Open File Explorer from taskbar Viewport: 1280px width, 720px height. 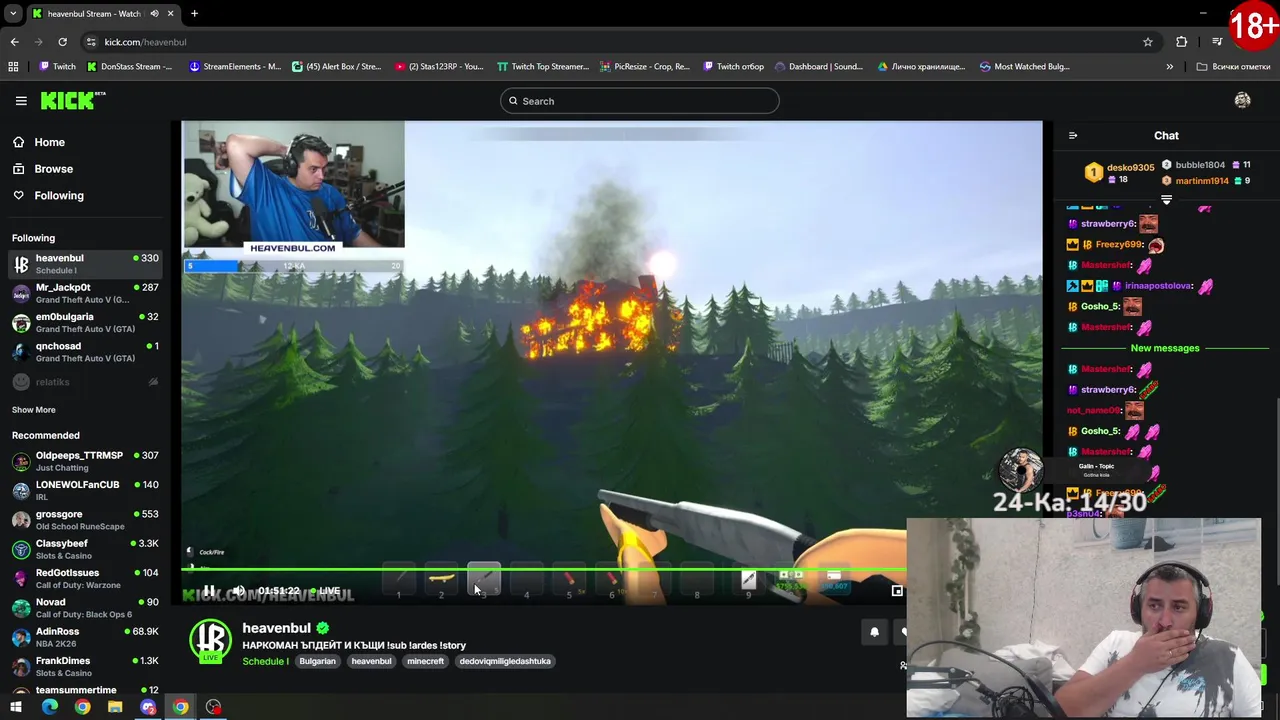[115, 707]
